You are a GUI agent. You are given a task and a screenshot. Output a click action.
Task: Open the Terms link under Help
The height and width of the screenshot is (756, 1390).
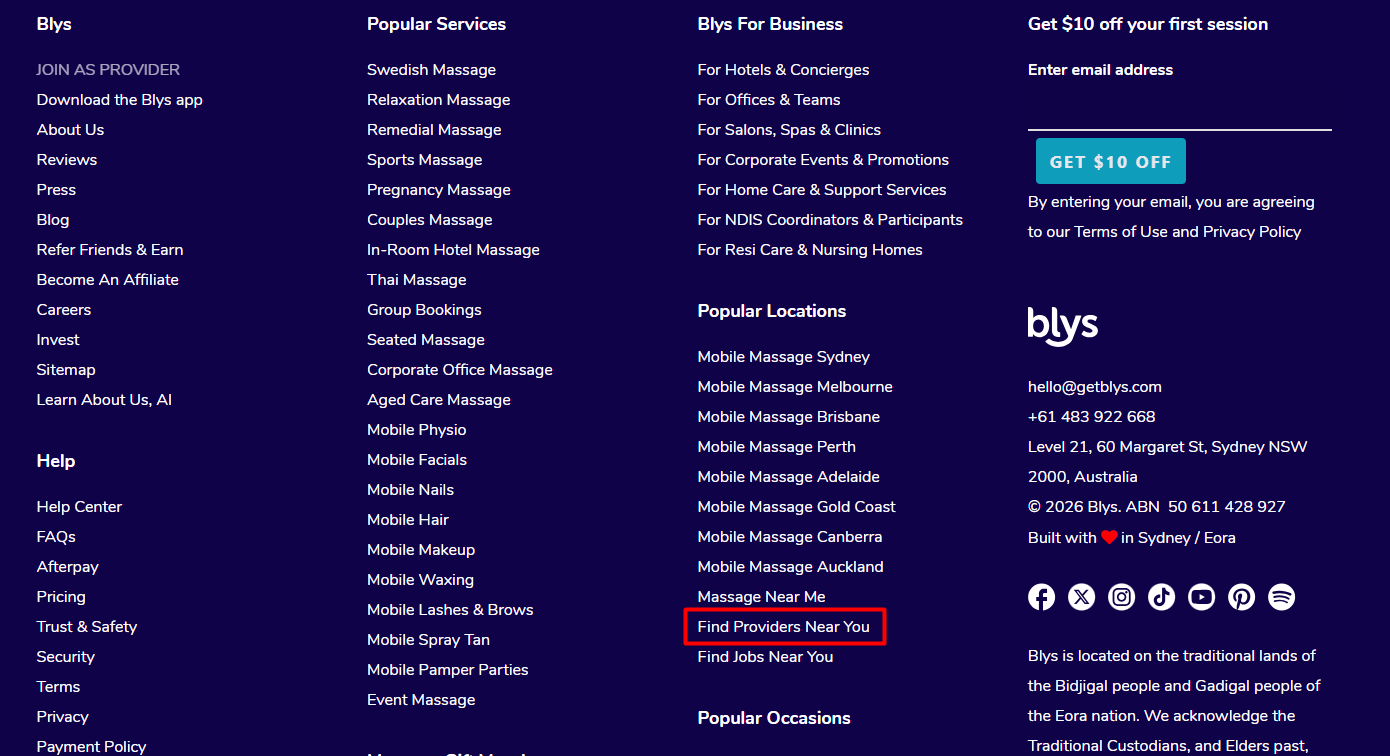point(58,687)
